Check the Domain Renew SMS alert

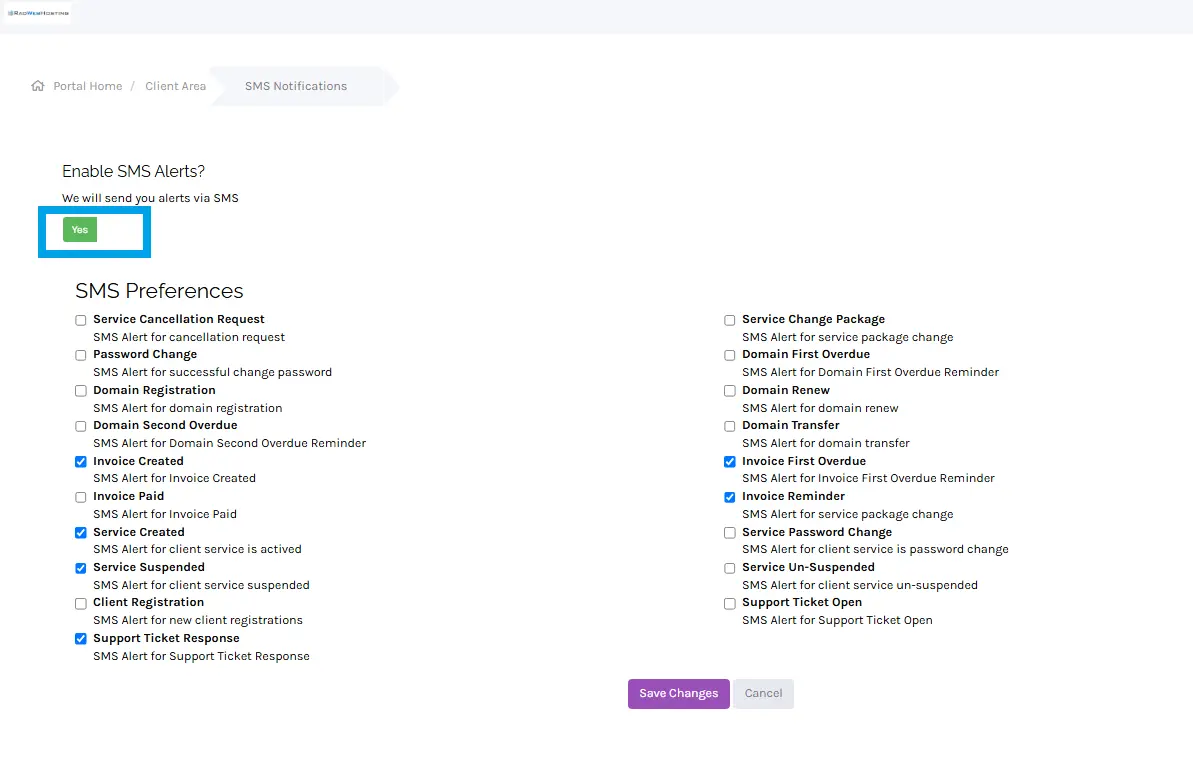coord(729,390)
